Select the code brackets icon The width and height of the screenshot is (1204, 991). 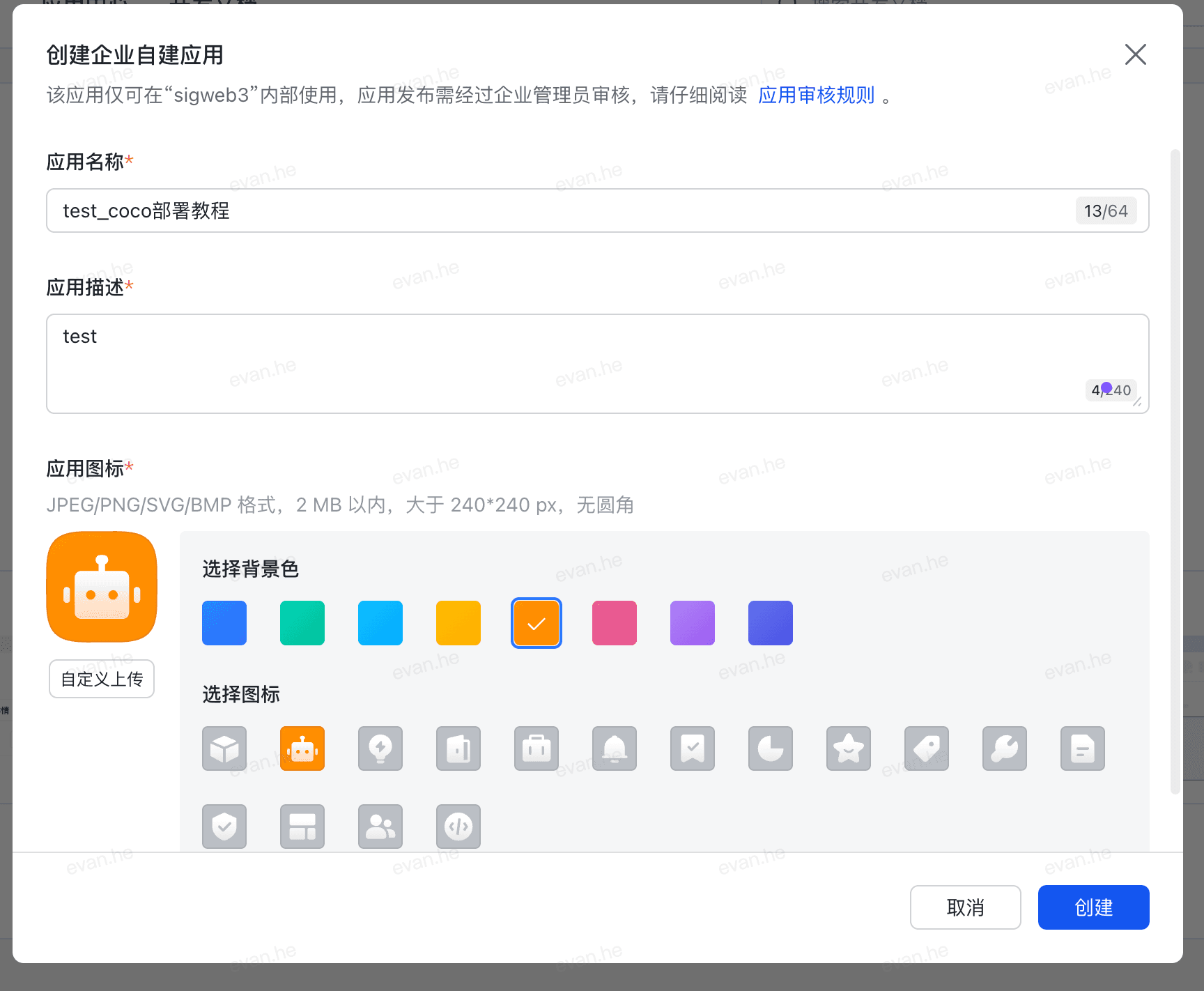[458, 827]
